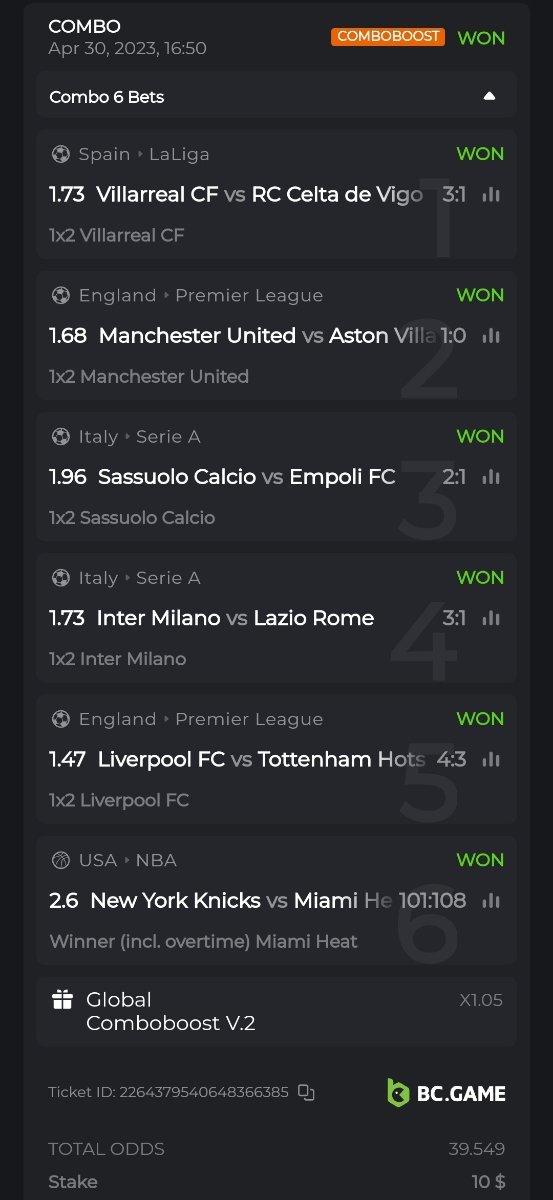Select Liverpool FC vs Tottenham bet row
The width and height of the screenshot is (553, 1200).
click(x=276, y=759)
